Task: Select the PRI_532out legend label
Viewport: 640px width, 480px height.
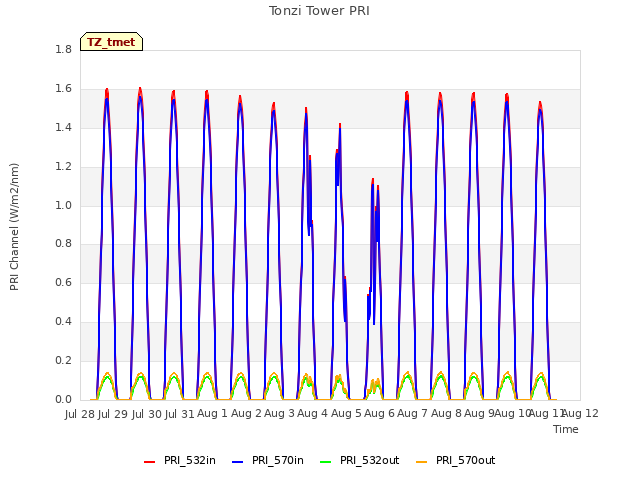Action: (x=369, y=460)
